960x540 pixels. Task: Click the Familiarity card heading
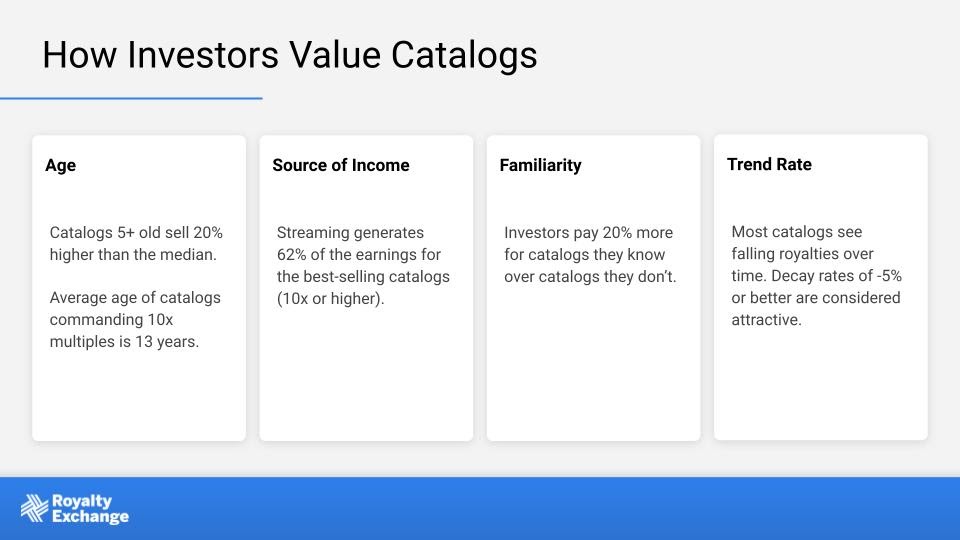(x=540, y=165)
